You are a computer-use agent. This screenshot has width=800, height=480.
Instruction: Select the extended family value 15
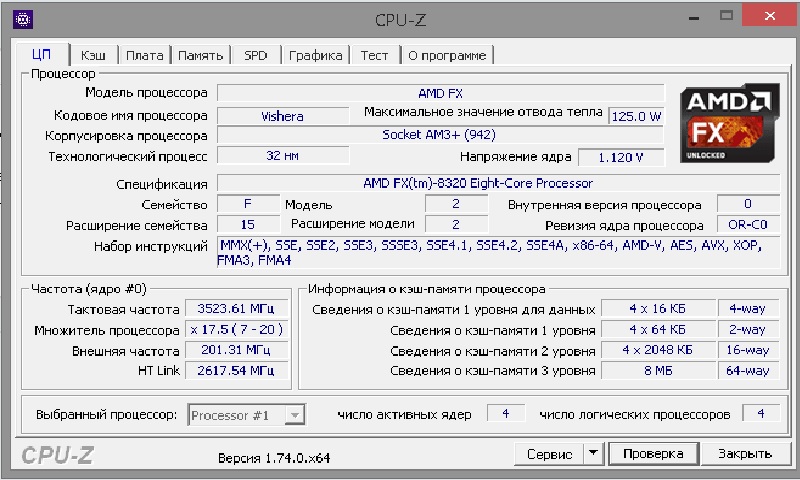[248, 224]
